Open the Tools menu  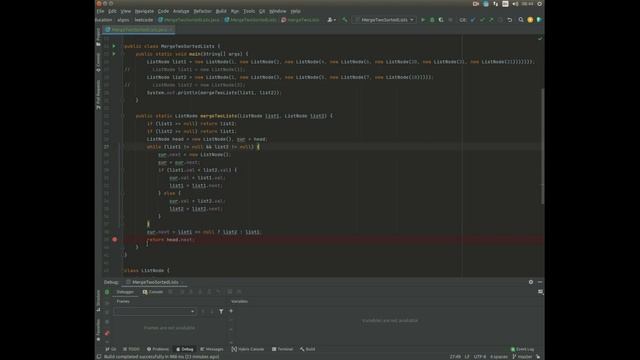(x=249, y=11)
